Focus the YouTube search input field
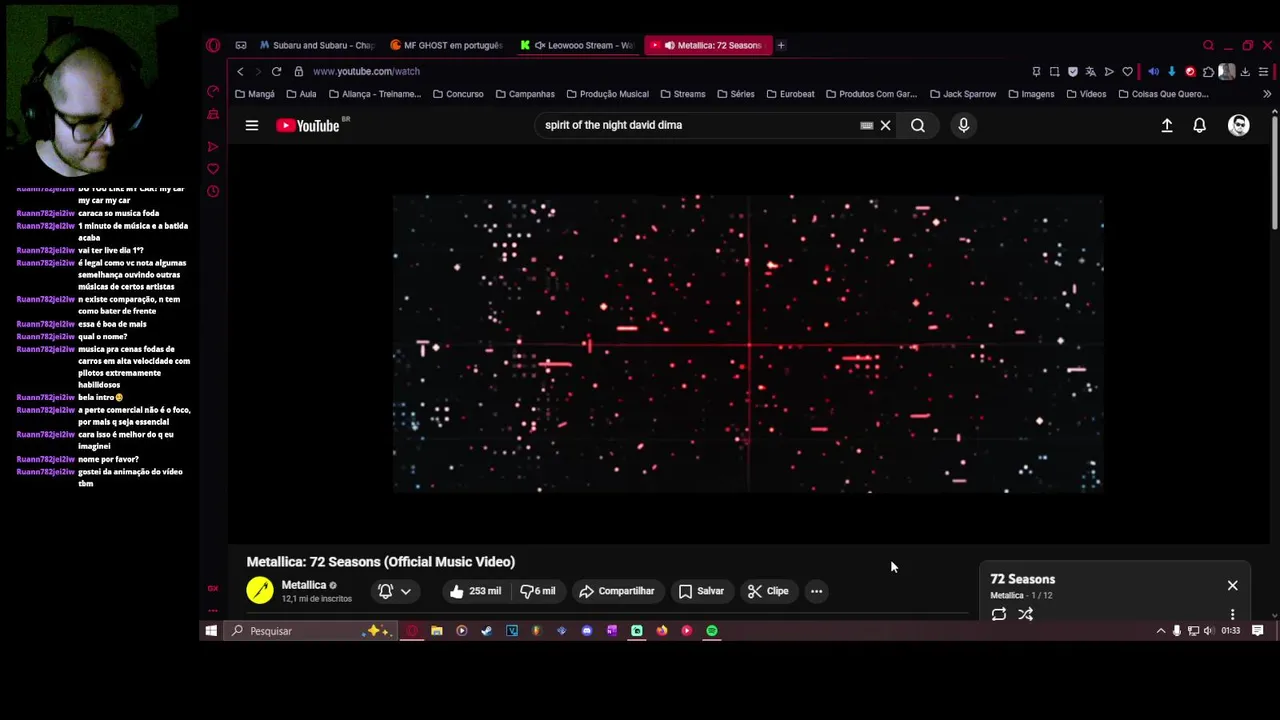This screenshot has height=720, width=1280. (x=700, y=125)
